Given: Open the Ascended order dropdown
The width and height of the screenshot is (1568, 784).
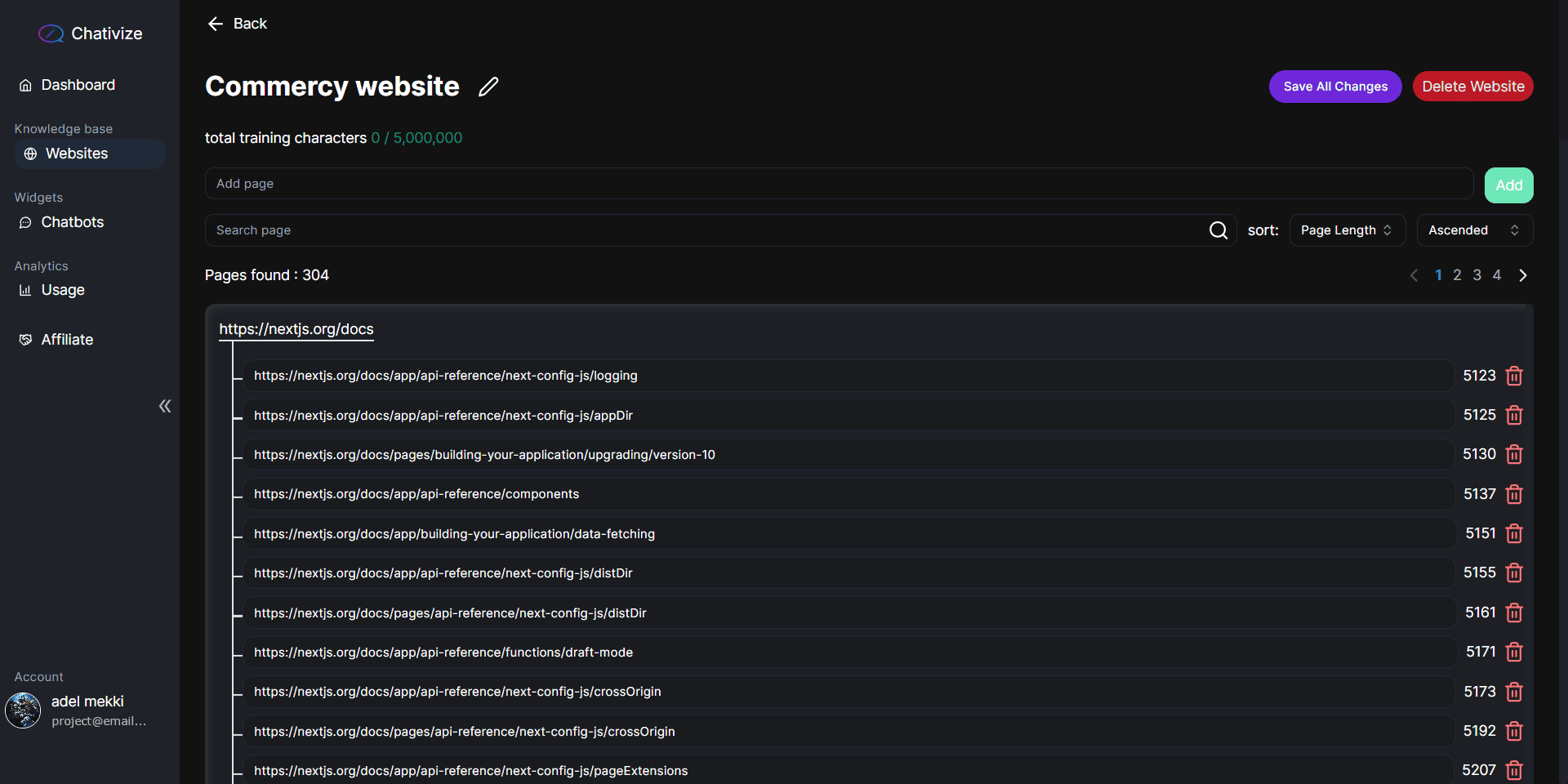Looking at the screenshot, I should [1475, 230].
